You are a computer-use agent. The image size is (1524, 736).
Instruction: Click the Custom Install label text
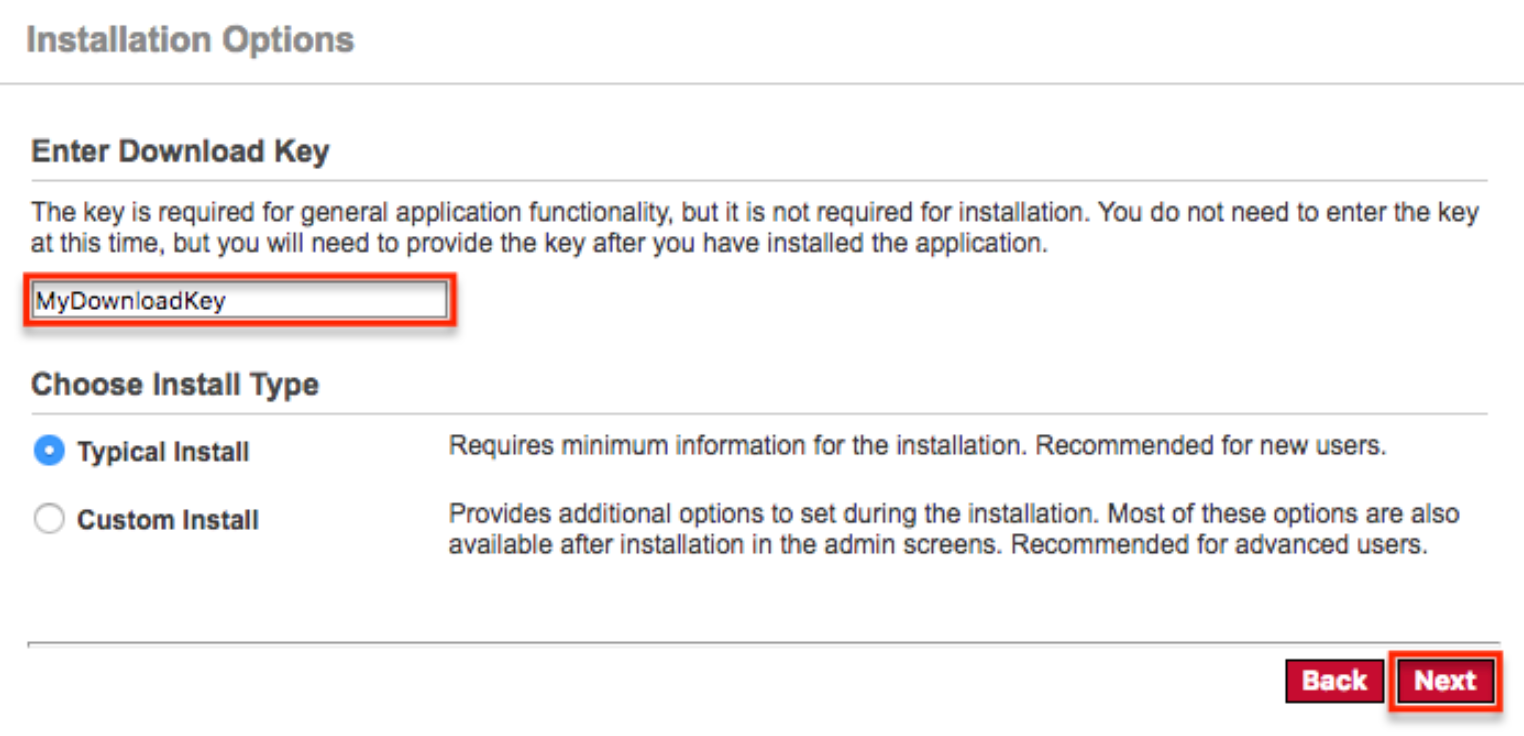[167, 519]
